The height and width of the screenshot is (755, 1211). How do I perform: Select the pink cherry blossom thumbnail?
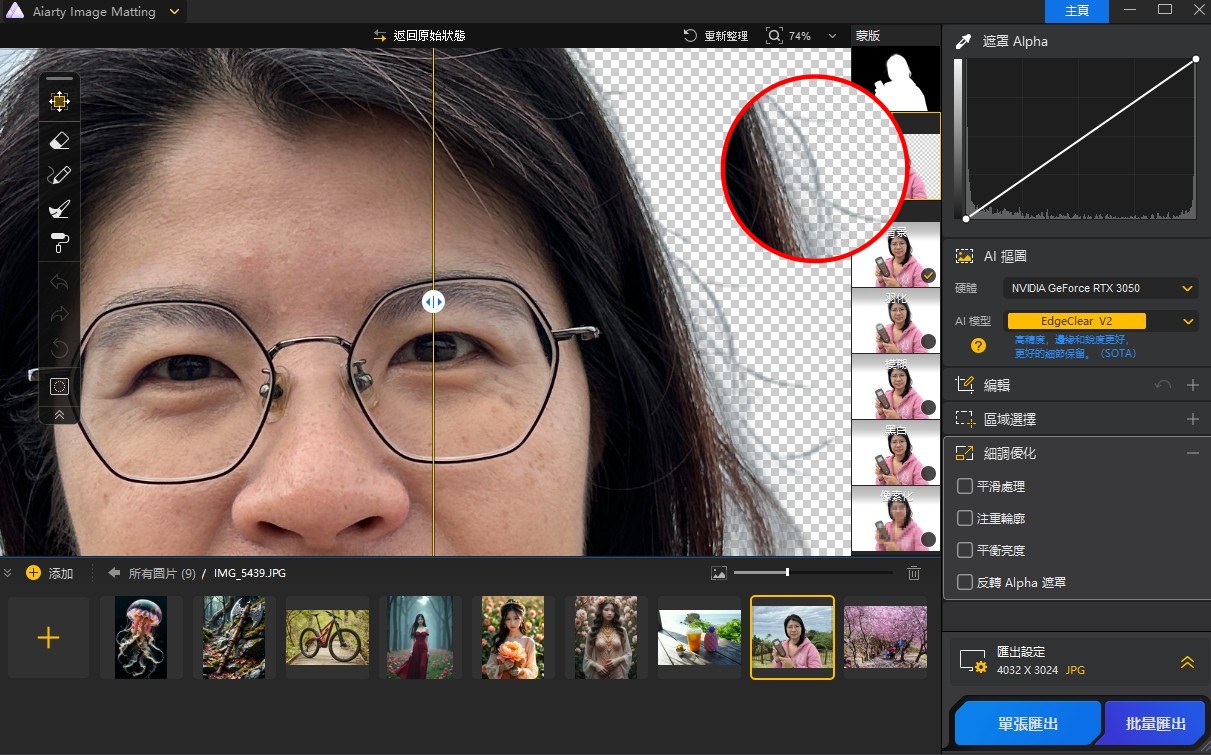[x=885, y=638]
